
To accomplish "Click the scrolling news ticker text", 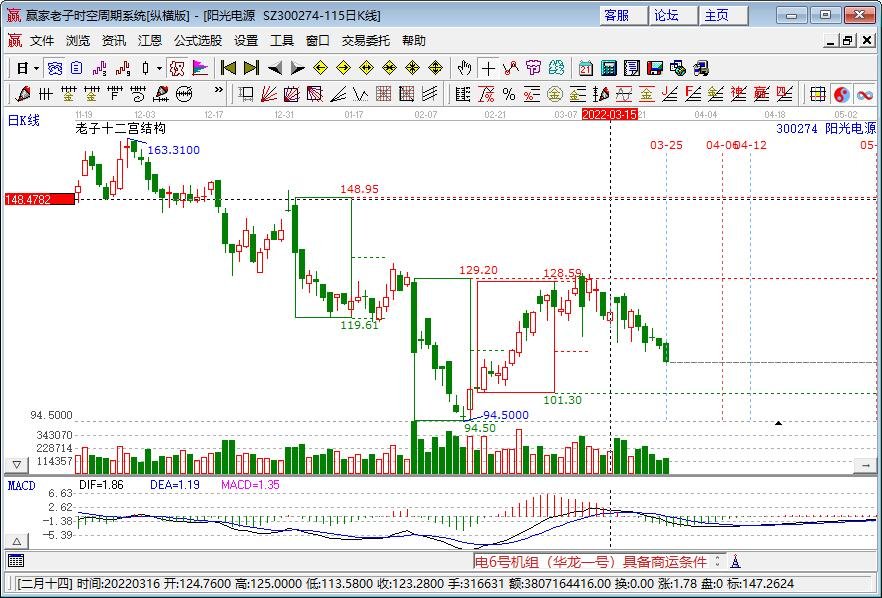I will 591,561.
